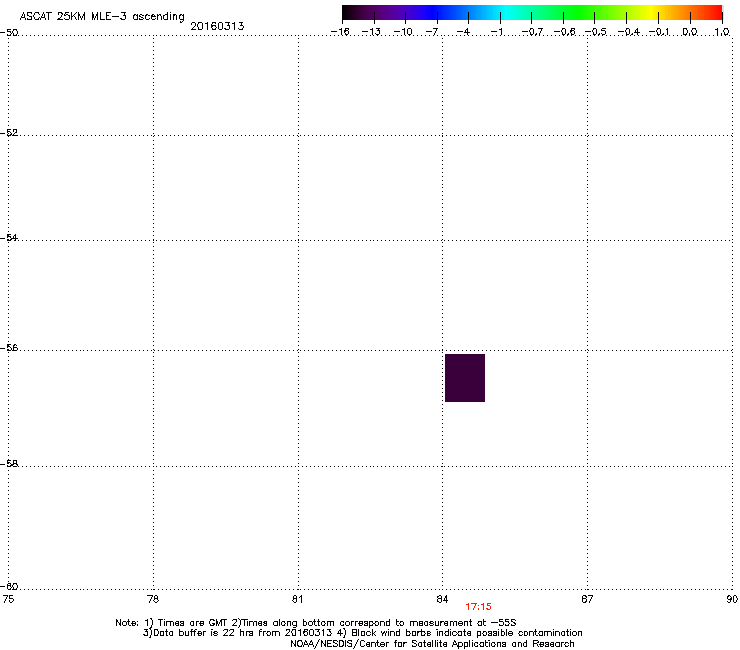This screenshot has height=650, width=740.
Task: Click the 1.0 color bar label
Action: [722, 32]
